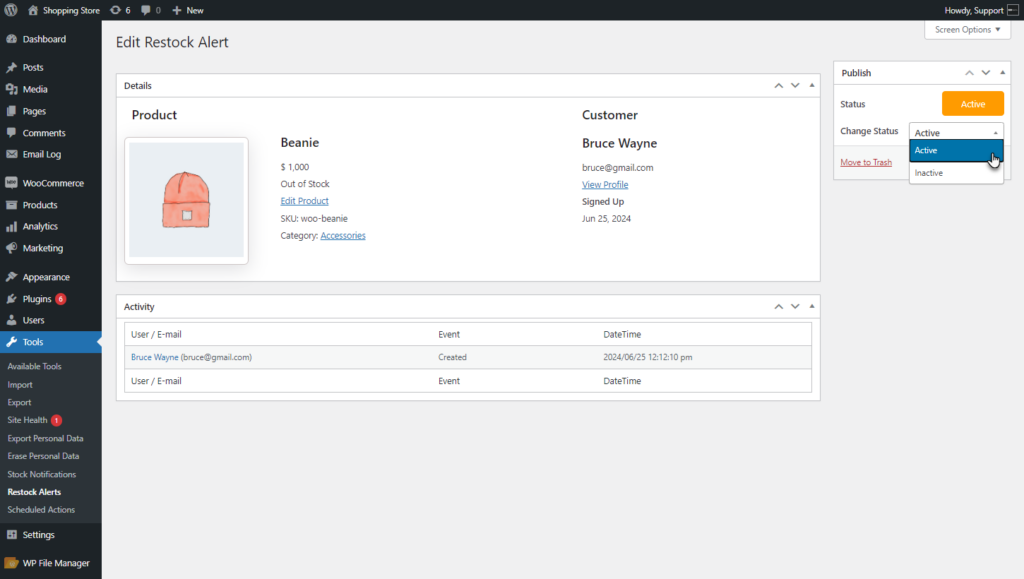Click the Out of Stock text
The height and width of the screenshot is (579, 1024).
click(305, 184)
